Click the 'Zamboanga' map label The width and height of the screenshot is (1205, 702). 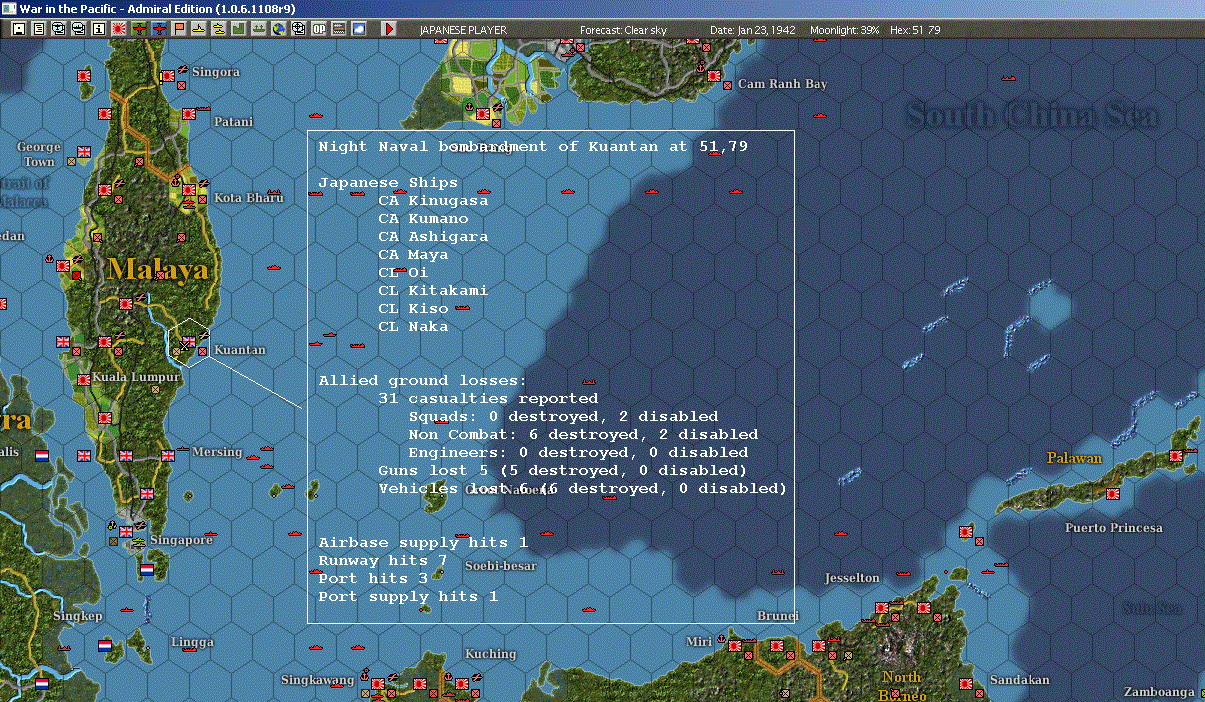coord(1159,692)
